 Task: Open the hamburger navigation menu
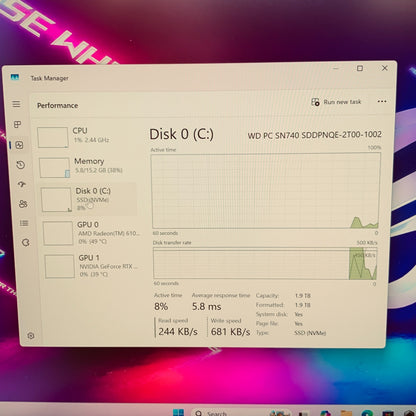point(16,104)
